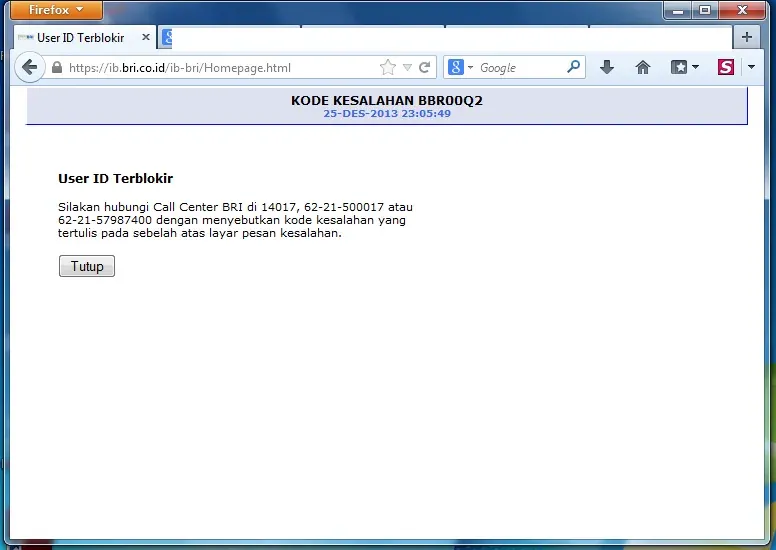Open the Downloads arrow icon

(607, 67)
